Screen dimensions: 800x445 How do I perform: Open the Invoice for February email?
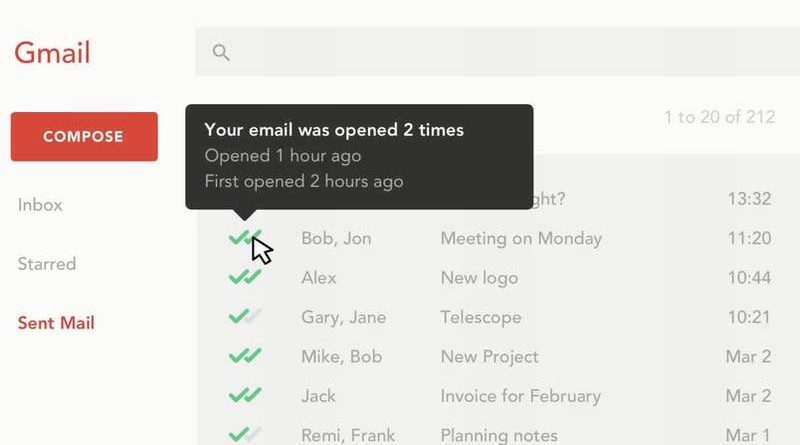pos(520,395)
